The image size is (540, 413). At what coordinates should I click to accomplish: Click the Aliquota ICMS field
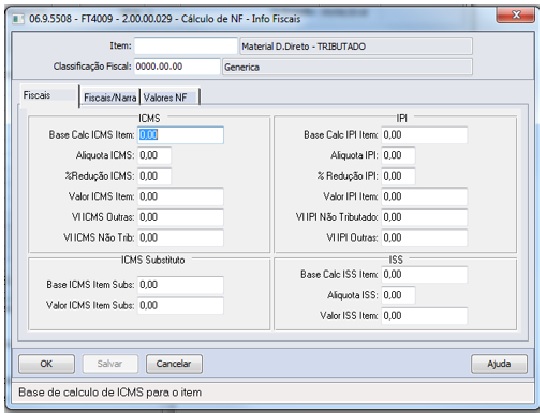click(x=155, y=156)
